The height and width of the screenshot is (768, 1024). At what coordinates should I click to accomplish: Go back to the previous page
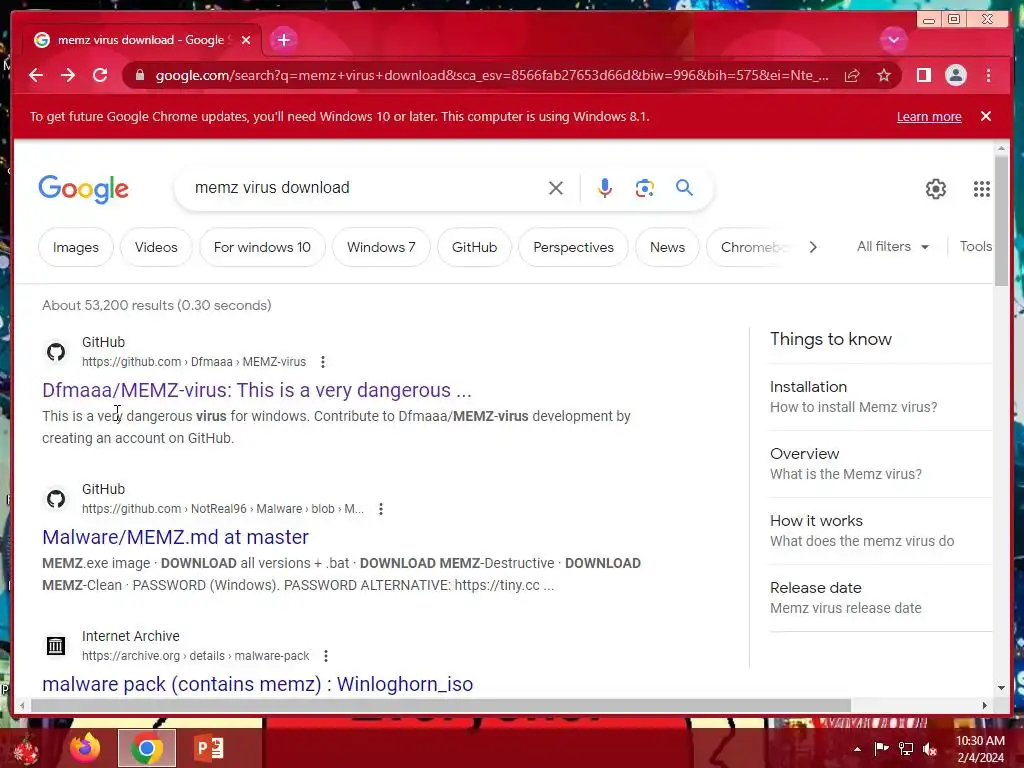click(x=36, y=75)
